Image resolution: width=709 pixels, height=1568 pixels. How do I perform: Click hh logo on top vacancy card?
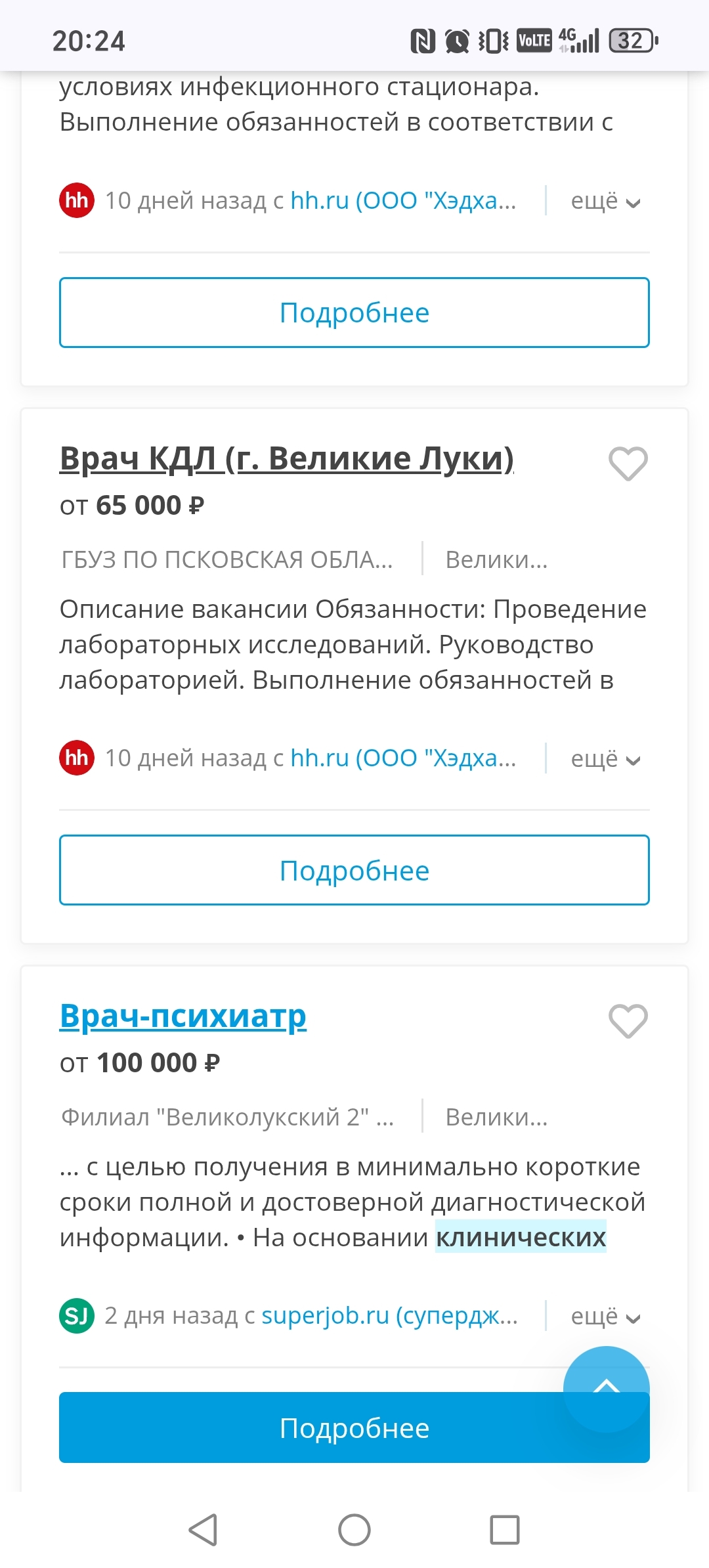click(77, 200)
